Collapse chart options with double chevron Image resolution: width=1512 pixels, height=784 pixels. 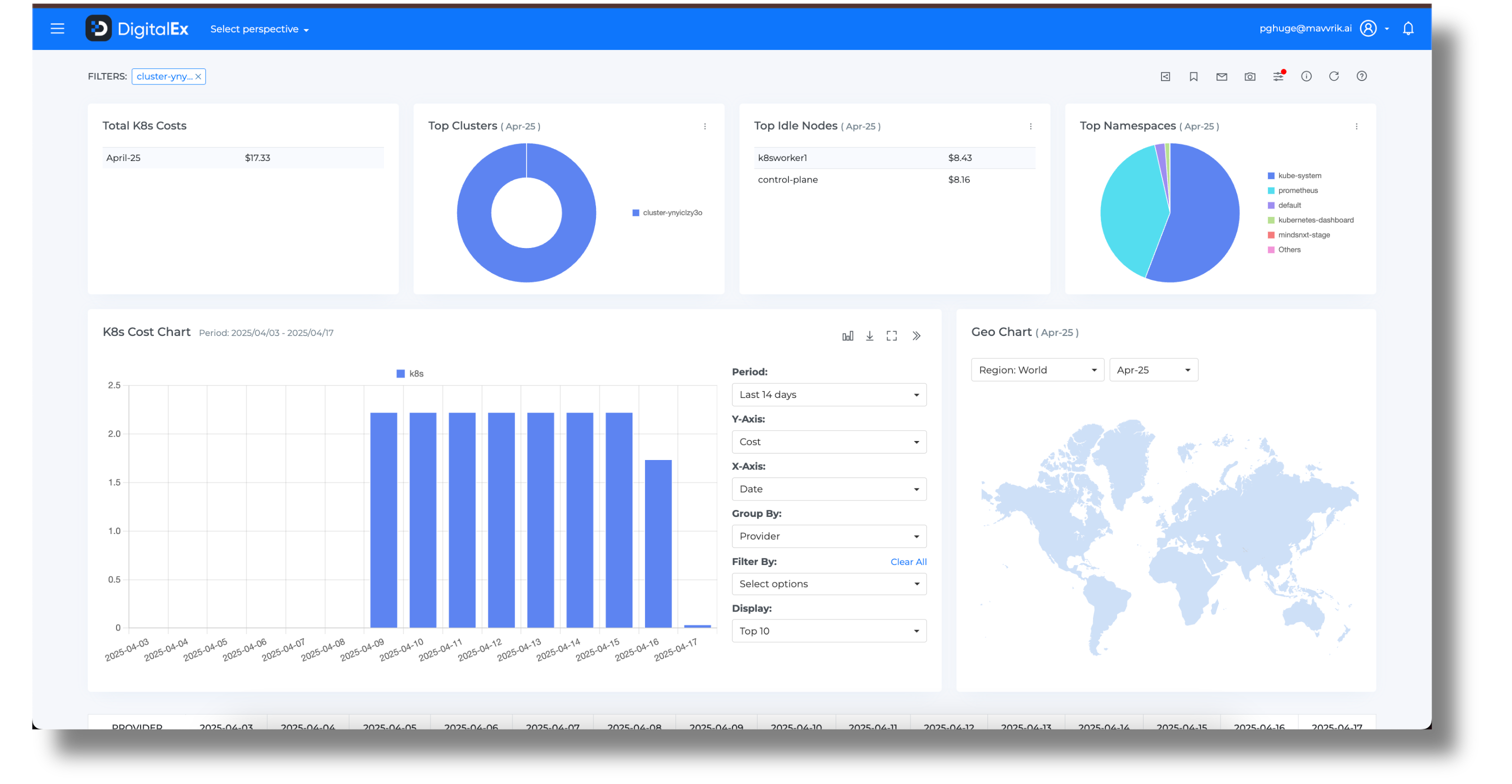coord(915,335)
